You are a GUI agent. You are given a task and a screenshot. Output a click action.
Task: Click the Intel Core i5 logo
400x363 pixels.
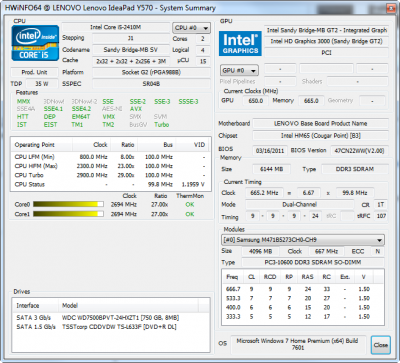coord(35,43)
